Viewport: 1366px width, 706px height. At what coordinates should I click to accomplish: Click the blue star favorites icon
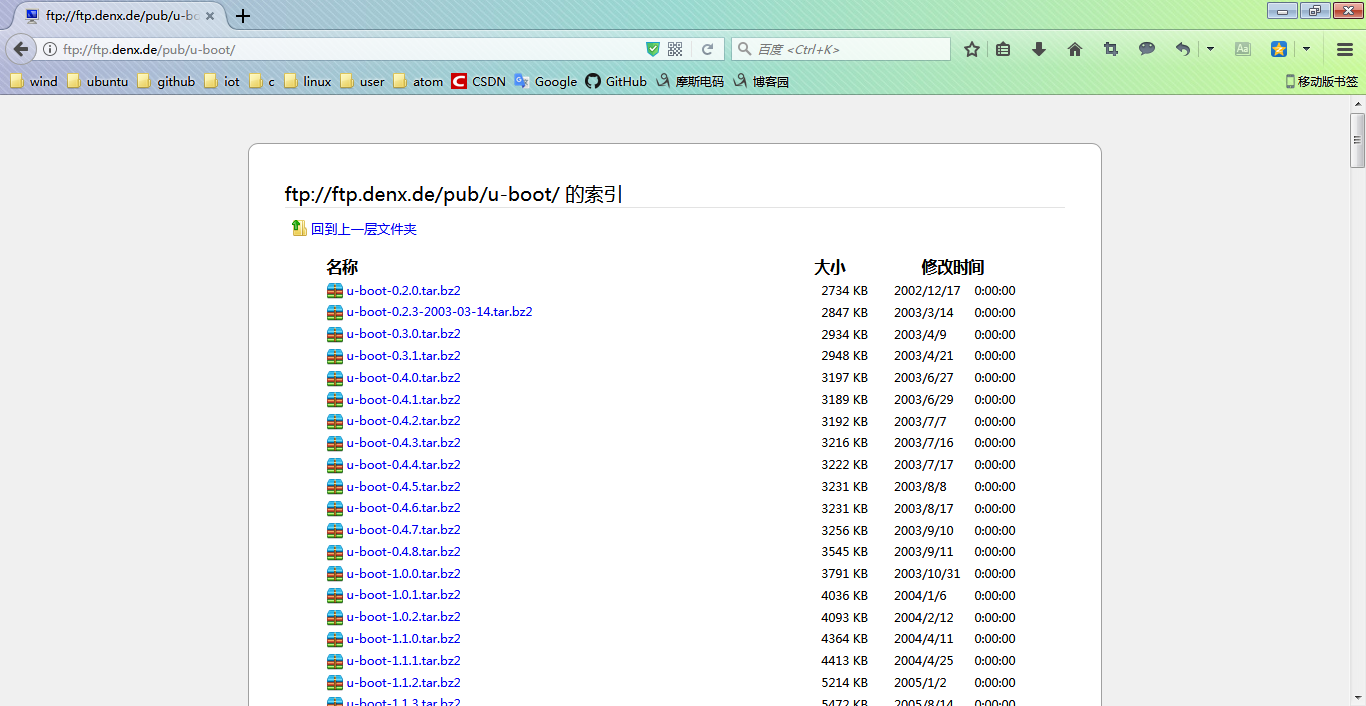coord(1279,49)
